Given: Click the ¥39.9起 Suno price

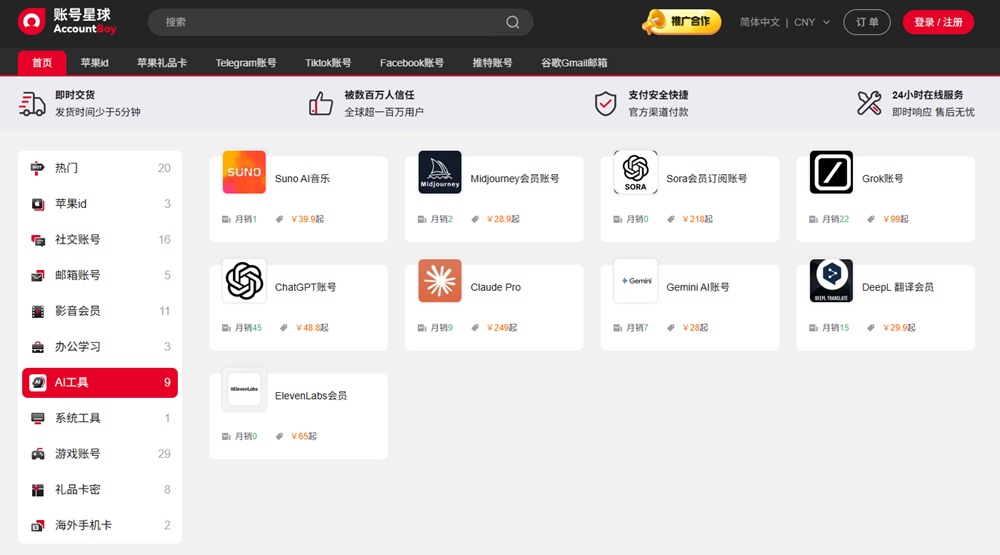Looking at the screenshot, I should click(307, 219).
